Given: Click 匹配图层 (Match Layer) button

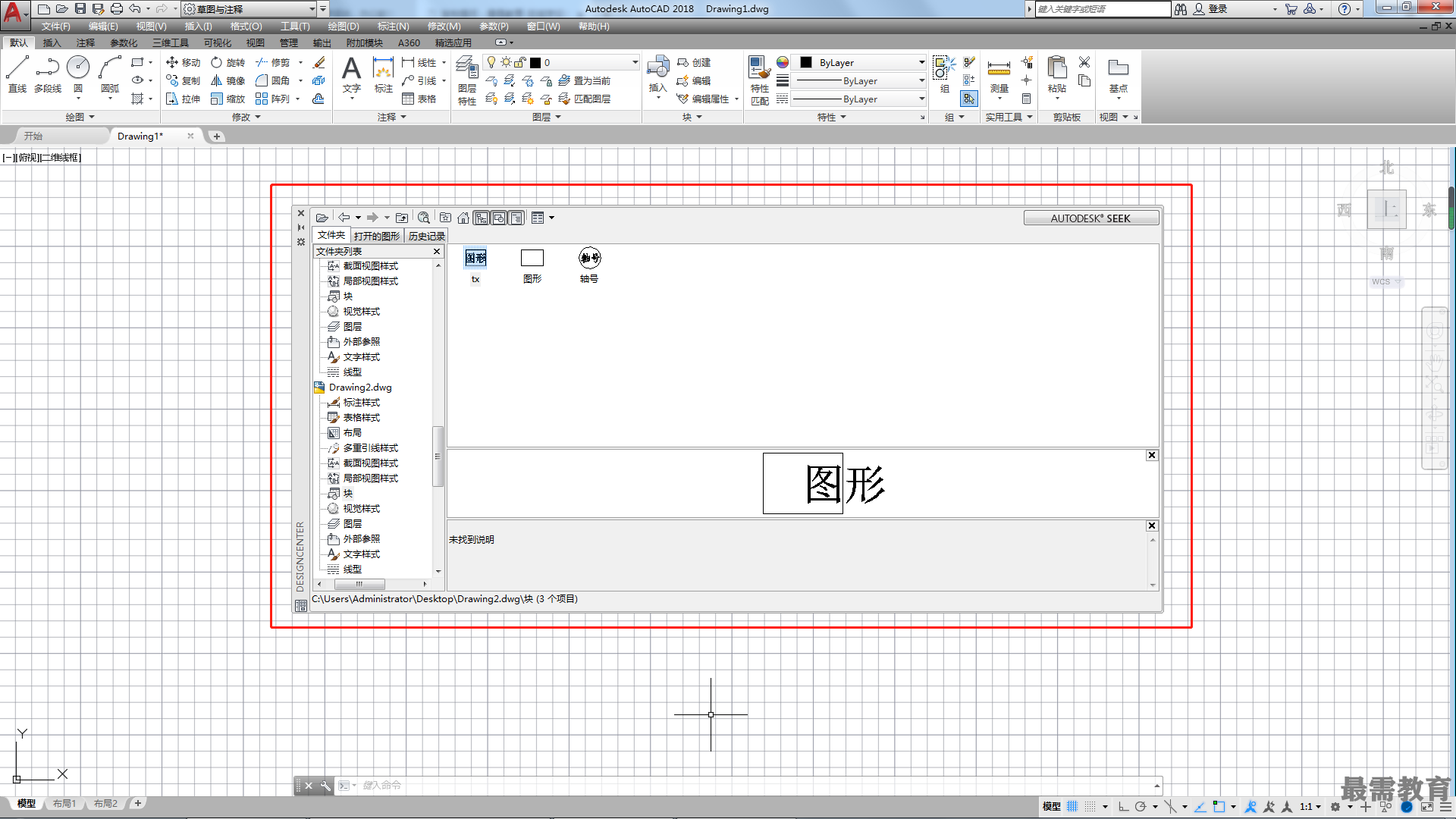Looking at the screenshot, I should pyautogui.click(x=584, y=99).
